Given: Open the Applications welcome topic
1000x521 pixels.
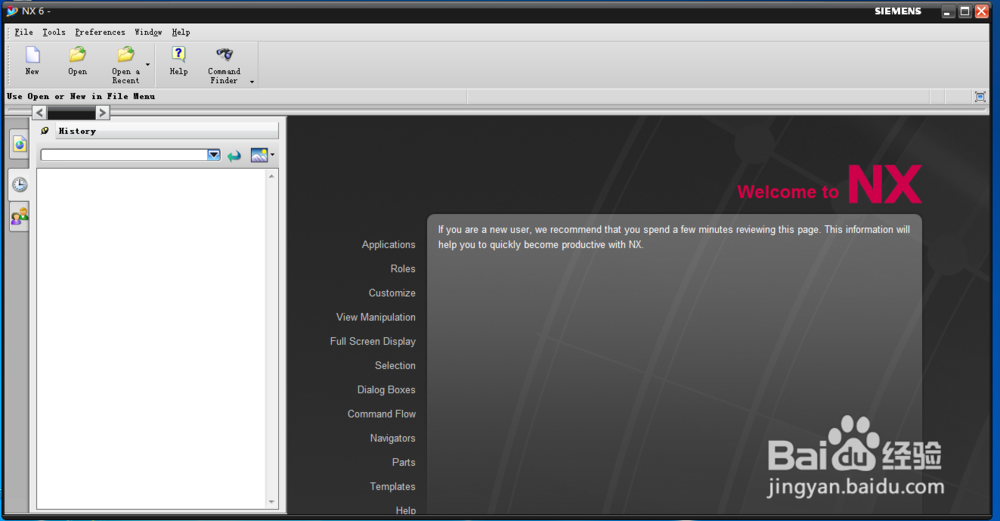Looking at the screenshot, I should coord(388,244).
